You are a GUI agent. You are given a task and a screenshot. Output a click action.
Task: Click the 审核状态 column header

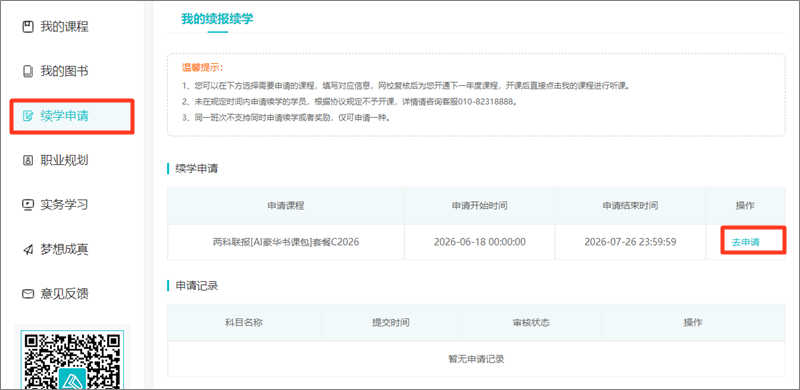pos(531,323)
